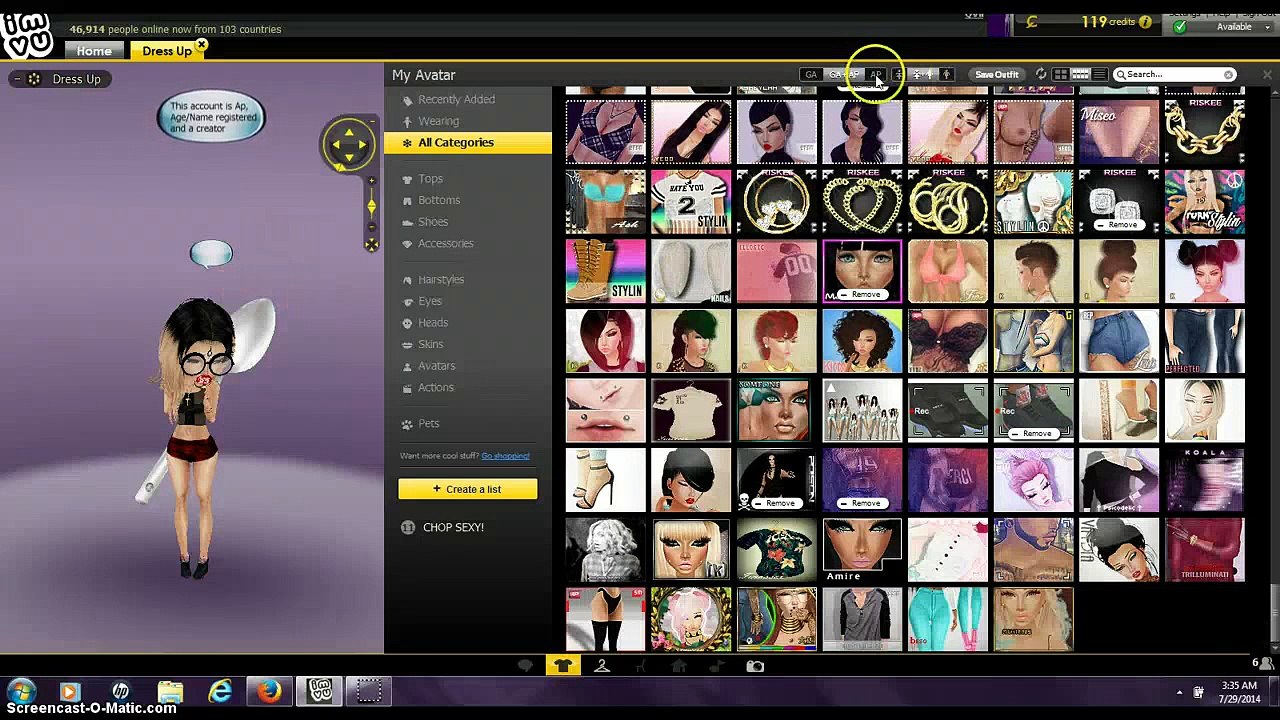The width and height of the screenshot is (1280, 720).
Task: Open the Shoes category
Action: point(433,222)
